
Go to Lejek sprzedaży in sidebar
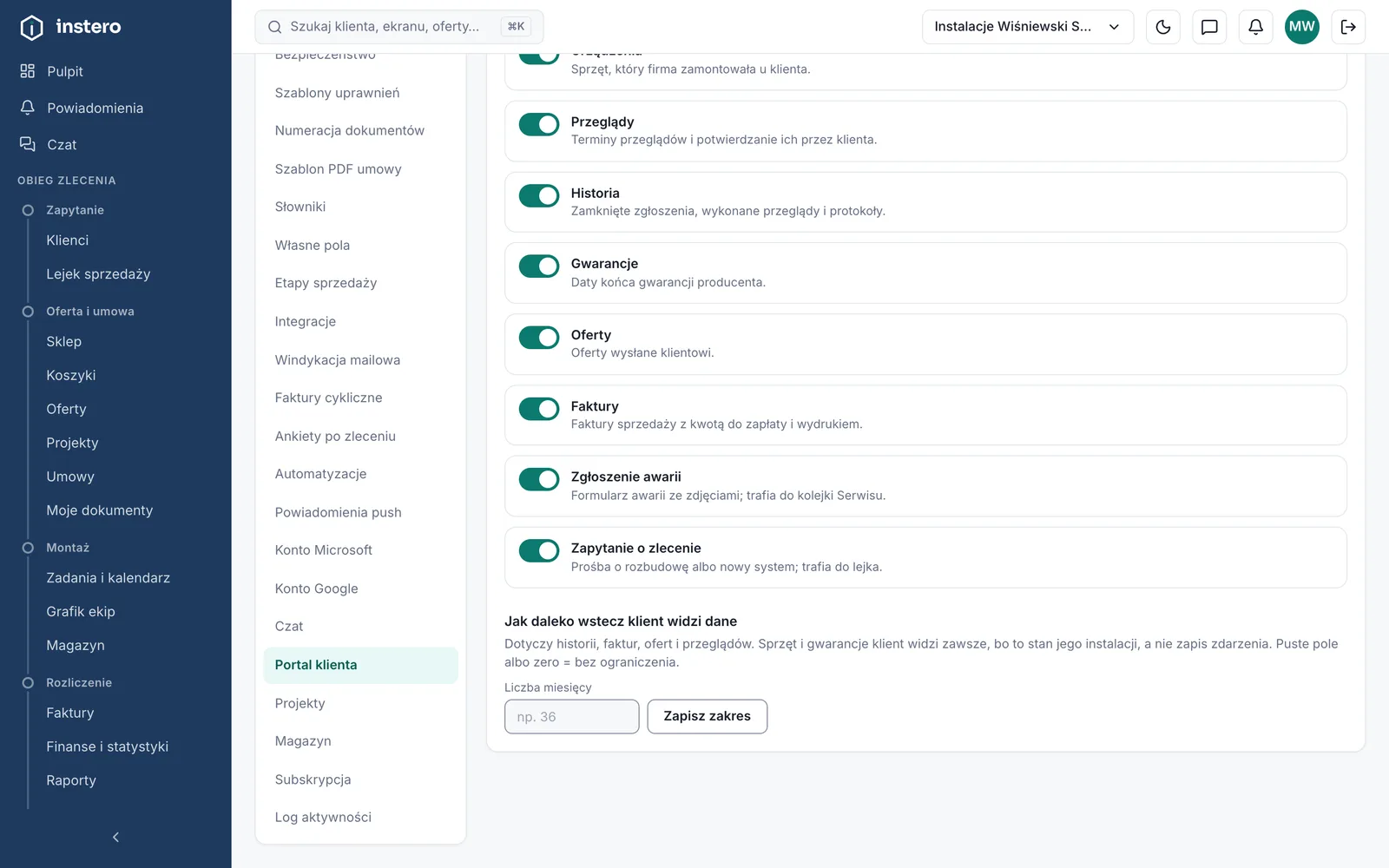click(98, 274)
